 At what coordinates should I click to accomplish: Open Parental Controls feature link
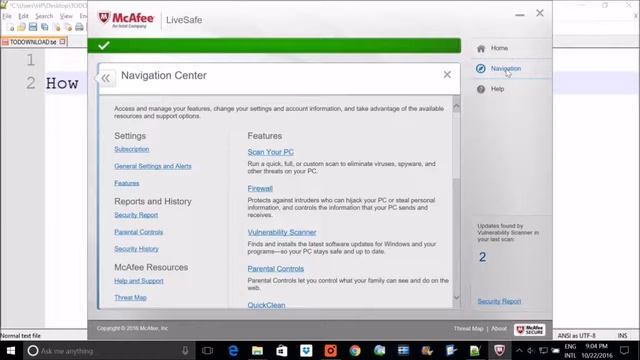click(x=276, y=269)
